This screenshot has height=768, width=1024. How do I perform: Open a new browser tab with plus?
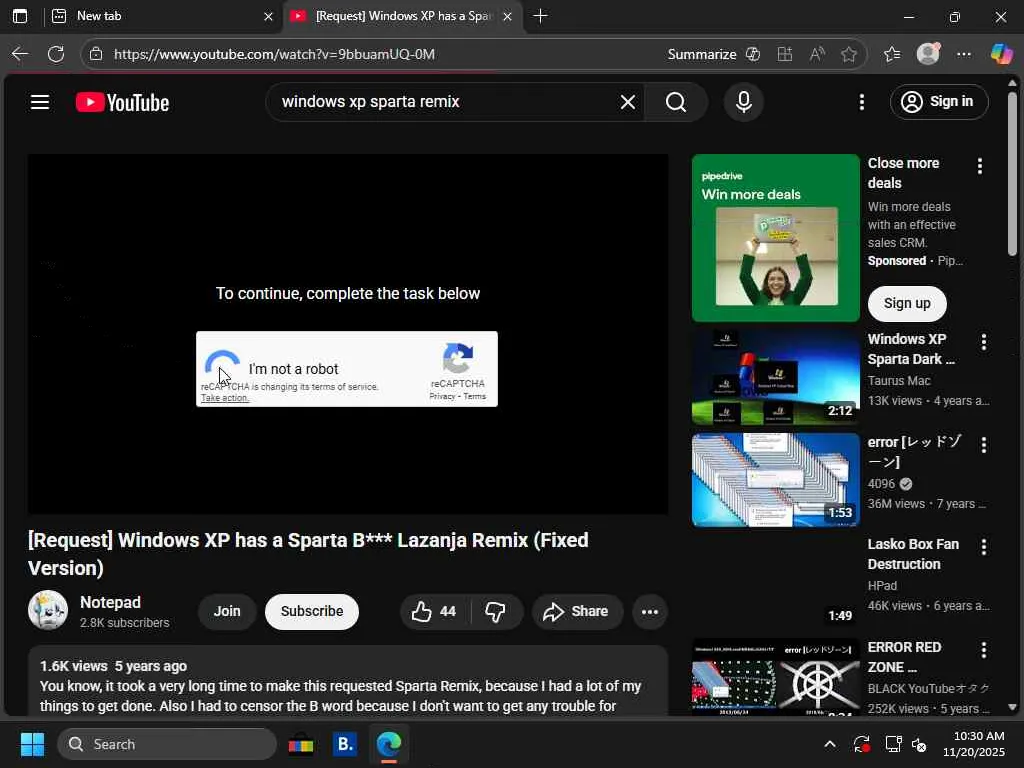pyautogui.click(x=540, y=16)
